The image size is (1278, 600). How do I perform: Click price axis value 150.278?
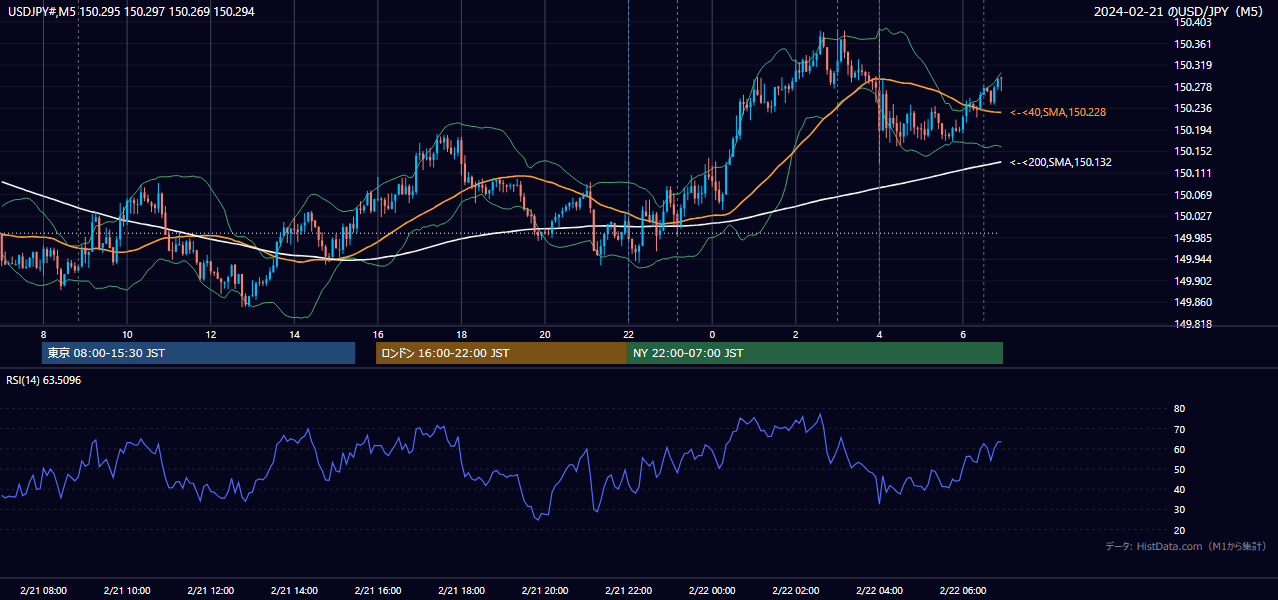(1194, 87)
